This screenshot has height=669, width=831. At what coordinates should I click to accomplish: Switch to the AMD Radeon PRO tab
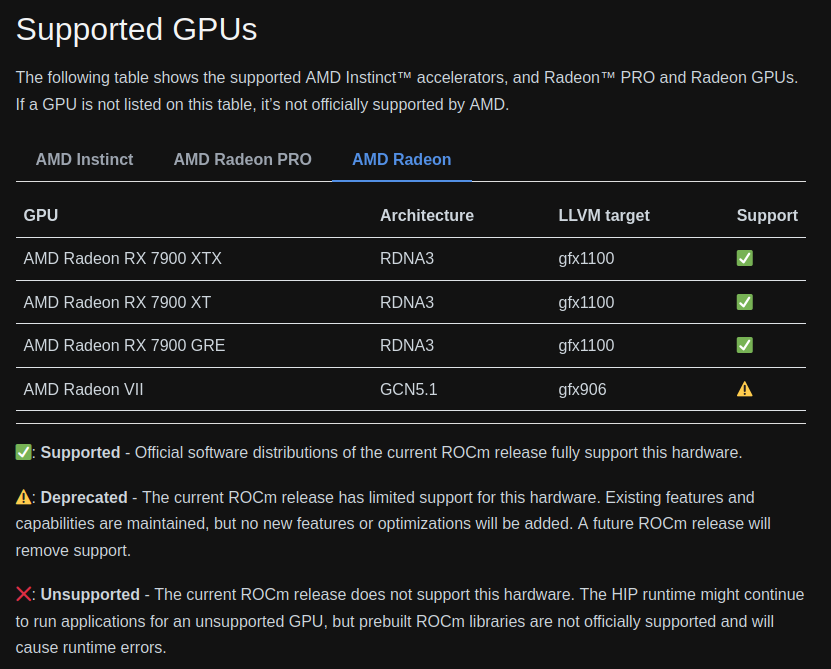tap(242, 159)
